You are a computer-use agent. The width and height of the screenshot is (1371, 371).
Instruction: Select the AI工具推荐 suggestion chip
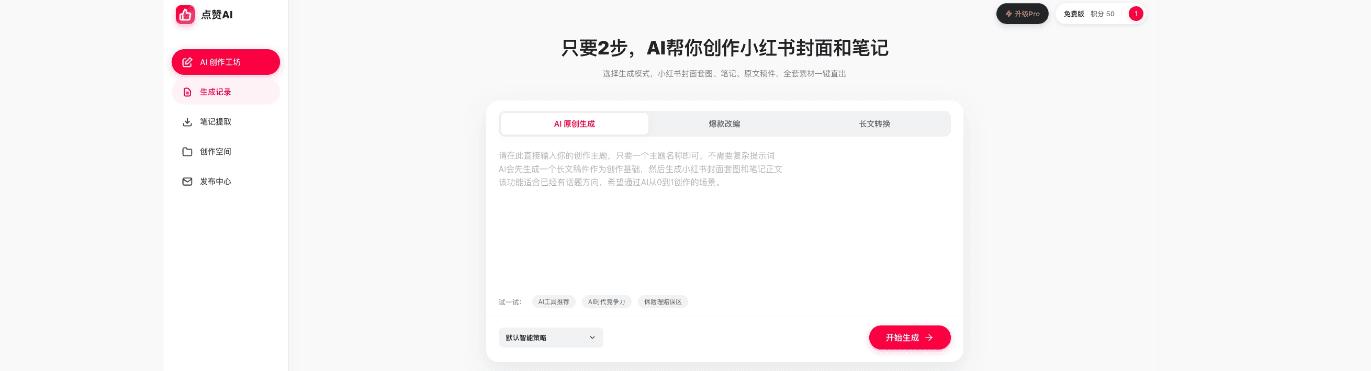click(x=553, y=301)
